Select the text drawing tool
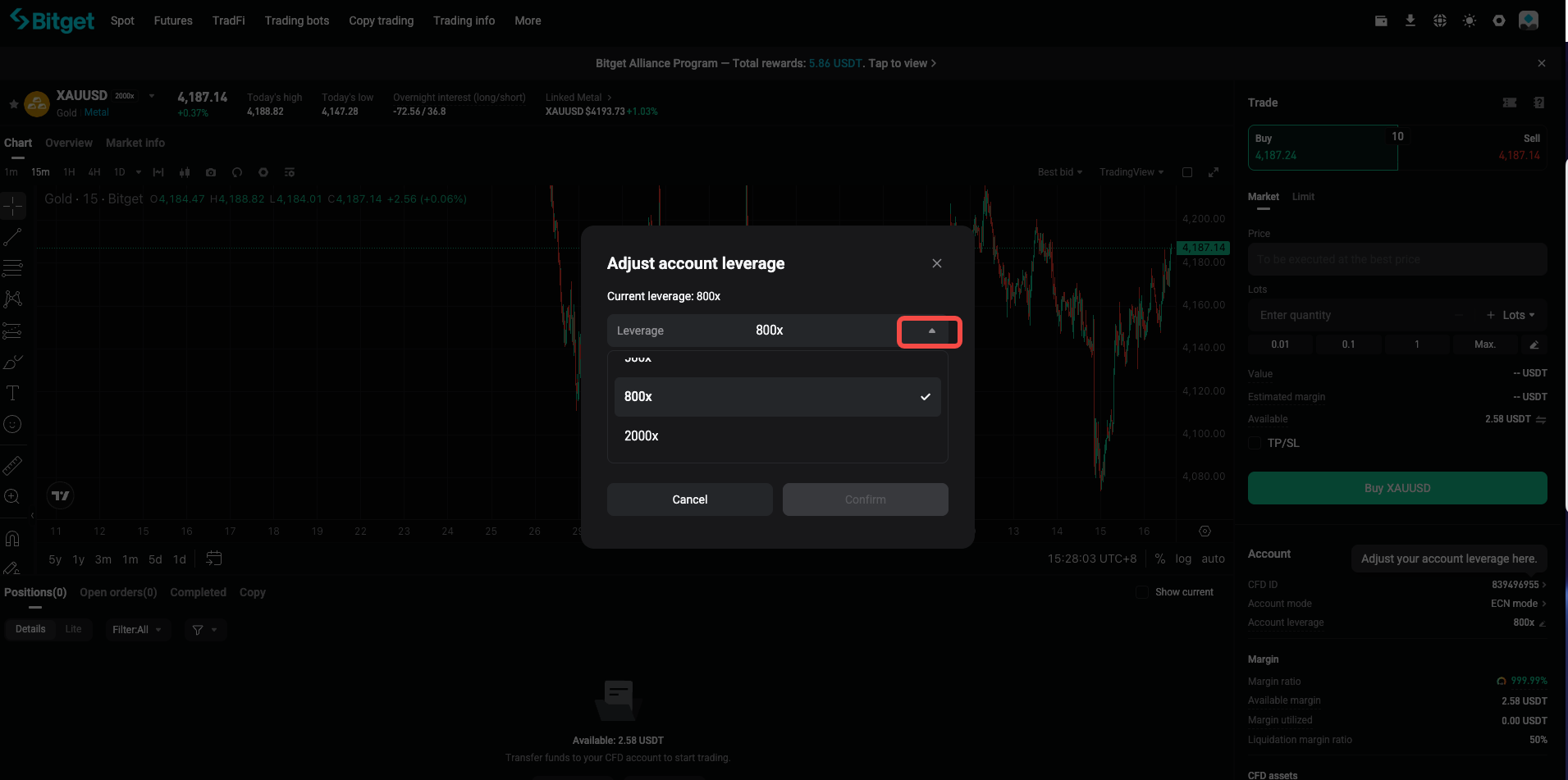This screenshot has width=1568, height=780. 12,393
